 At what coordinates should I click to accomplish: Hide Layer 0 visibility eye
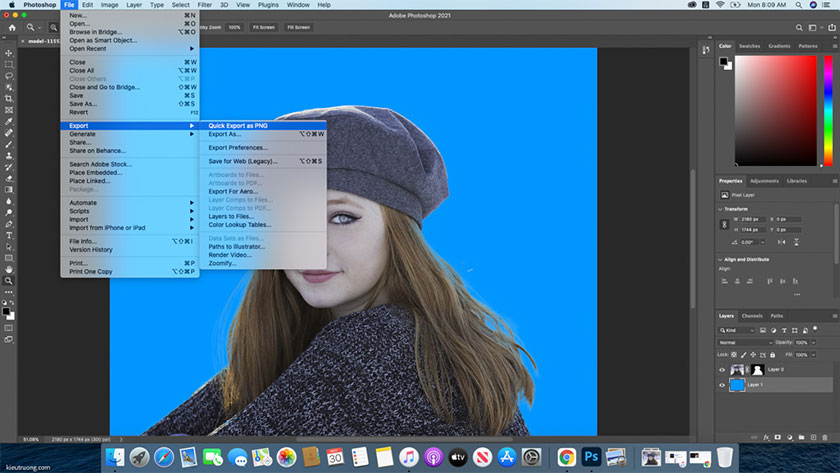(722, 370)
